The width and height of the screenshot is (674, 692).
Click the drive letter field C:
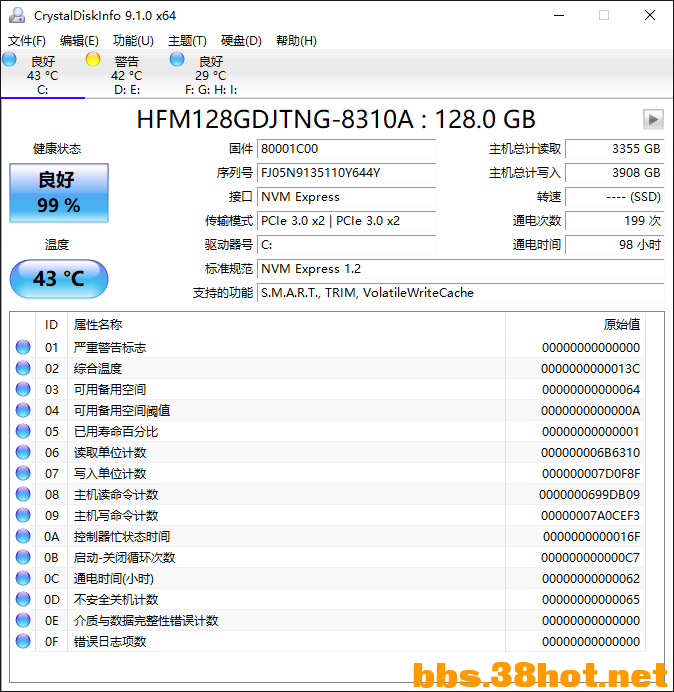(346, 244)
